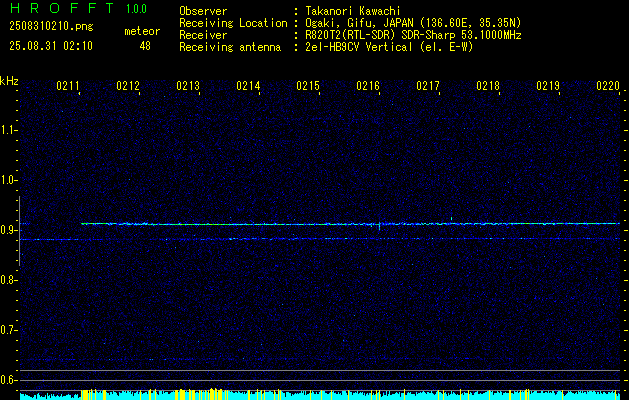The image size is (629, 400).
Task: Click the 0.6 frequency axis label
Action: pos(8,380)
